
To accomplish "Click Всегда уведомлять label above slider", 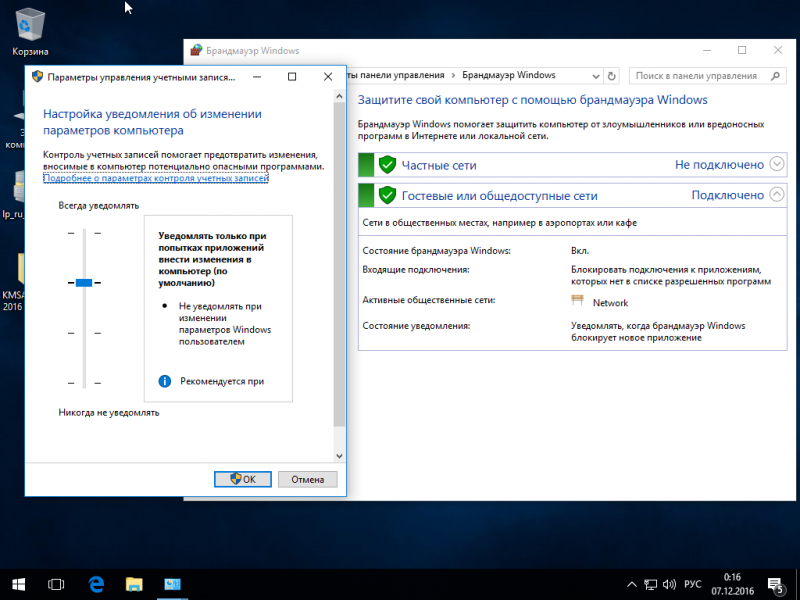I will pos(98,206).
